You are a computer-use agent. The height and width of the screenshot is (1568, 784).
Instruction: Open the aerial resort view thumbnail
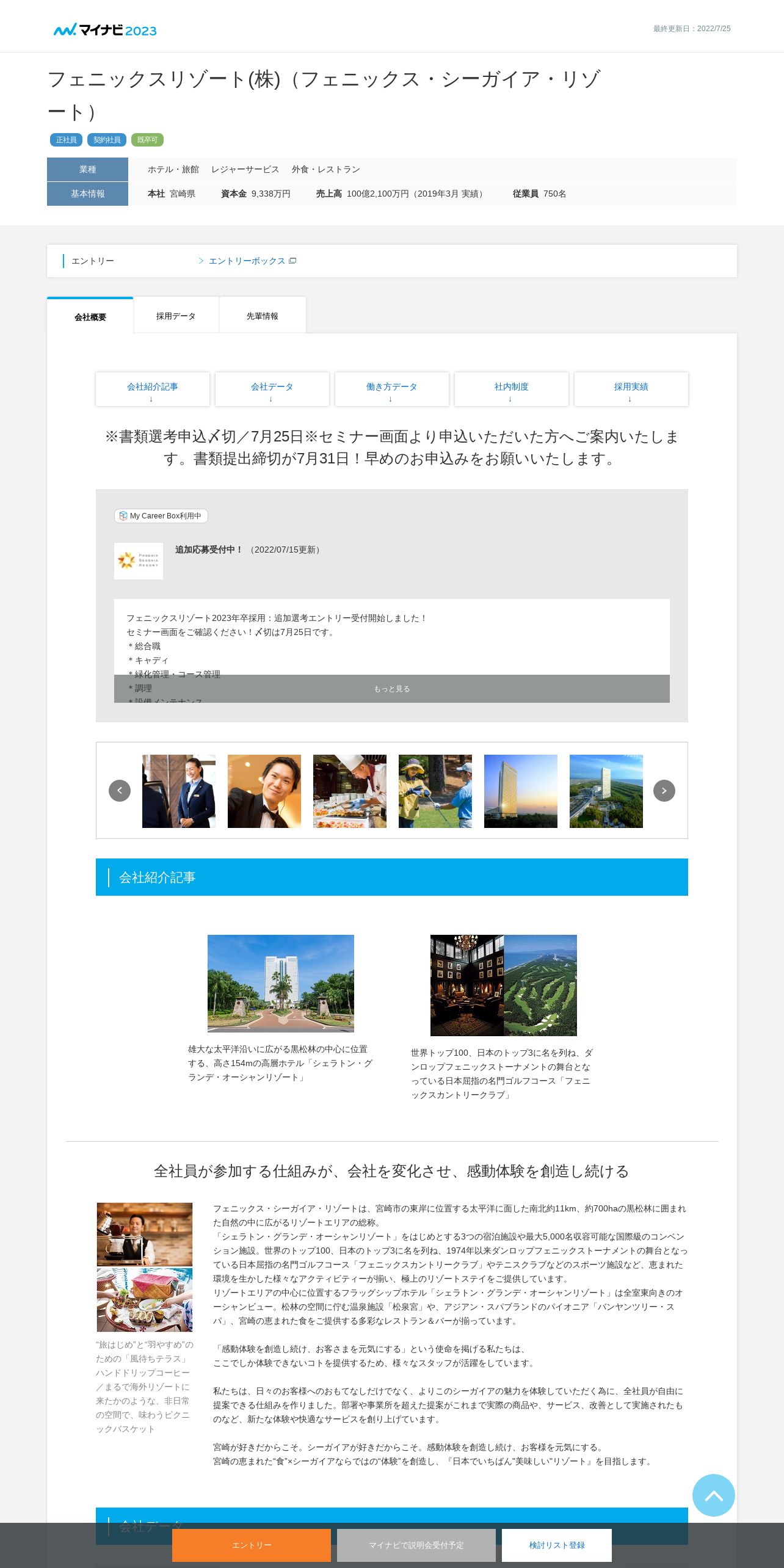pyautogui.click(x=606, y=791)
